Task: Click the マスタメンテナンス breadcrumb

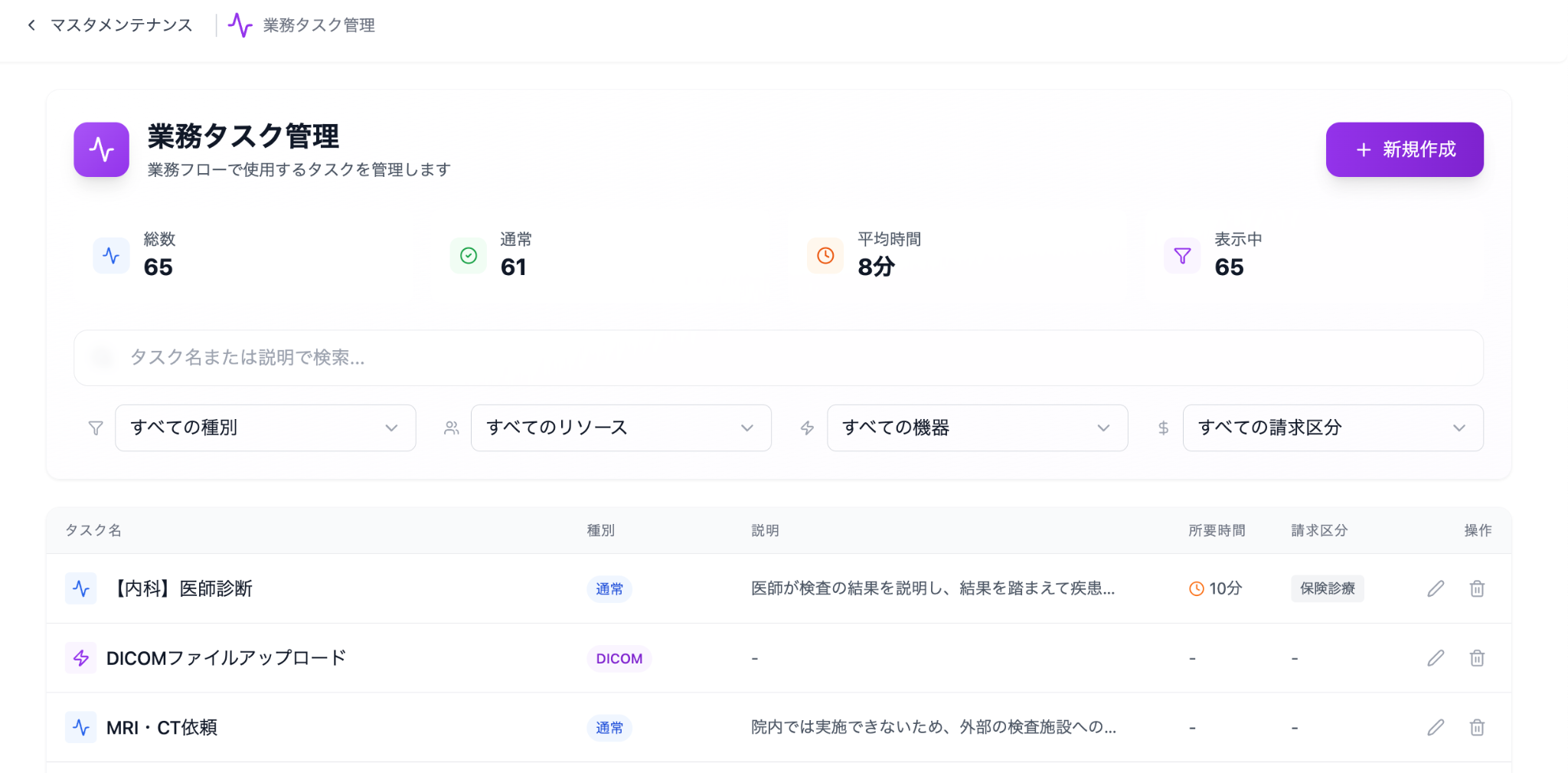Action: click(122, 25)
